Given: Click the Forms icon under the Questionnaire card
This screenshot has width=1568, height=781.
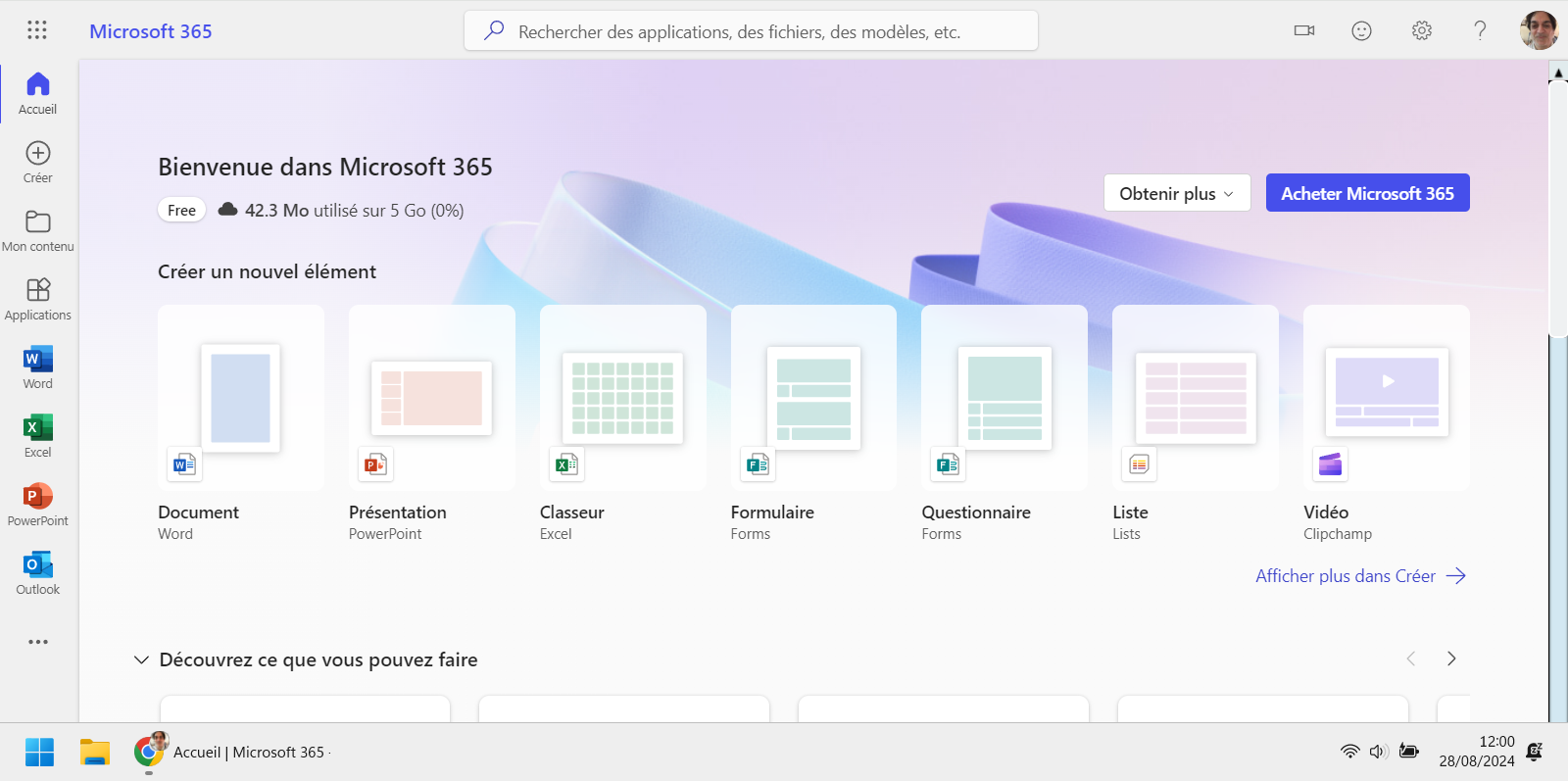Looking at the screenshot, I should pos(948,464).
